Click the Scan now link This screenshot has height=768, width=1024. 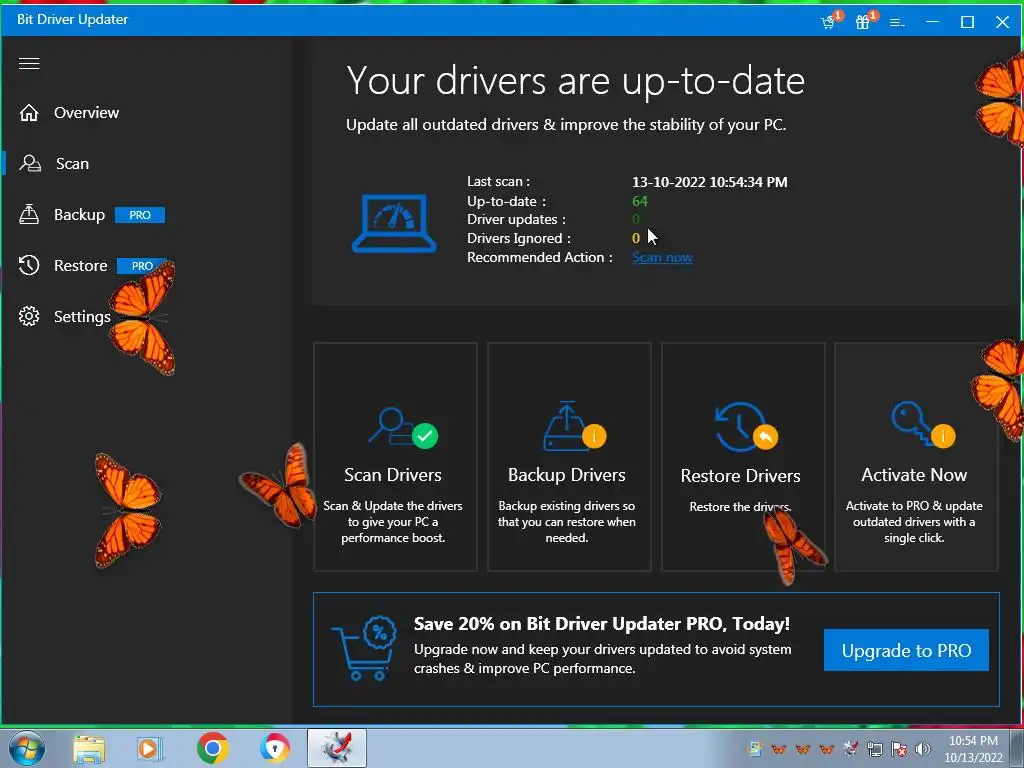click(x=662, y=257)
